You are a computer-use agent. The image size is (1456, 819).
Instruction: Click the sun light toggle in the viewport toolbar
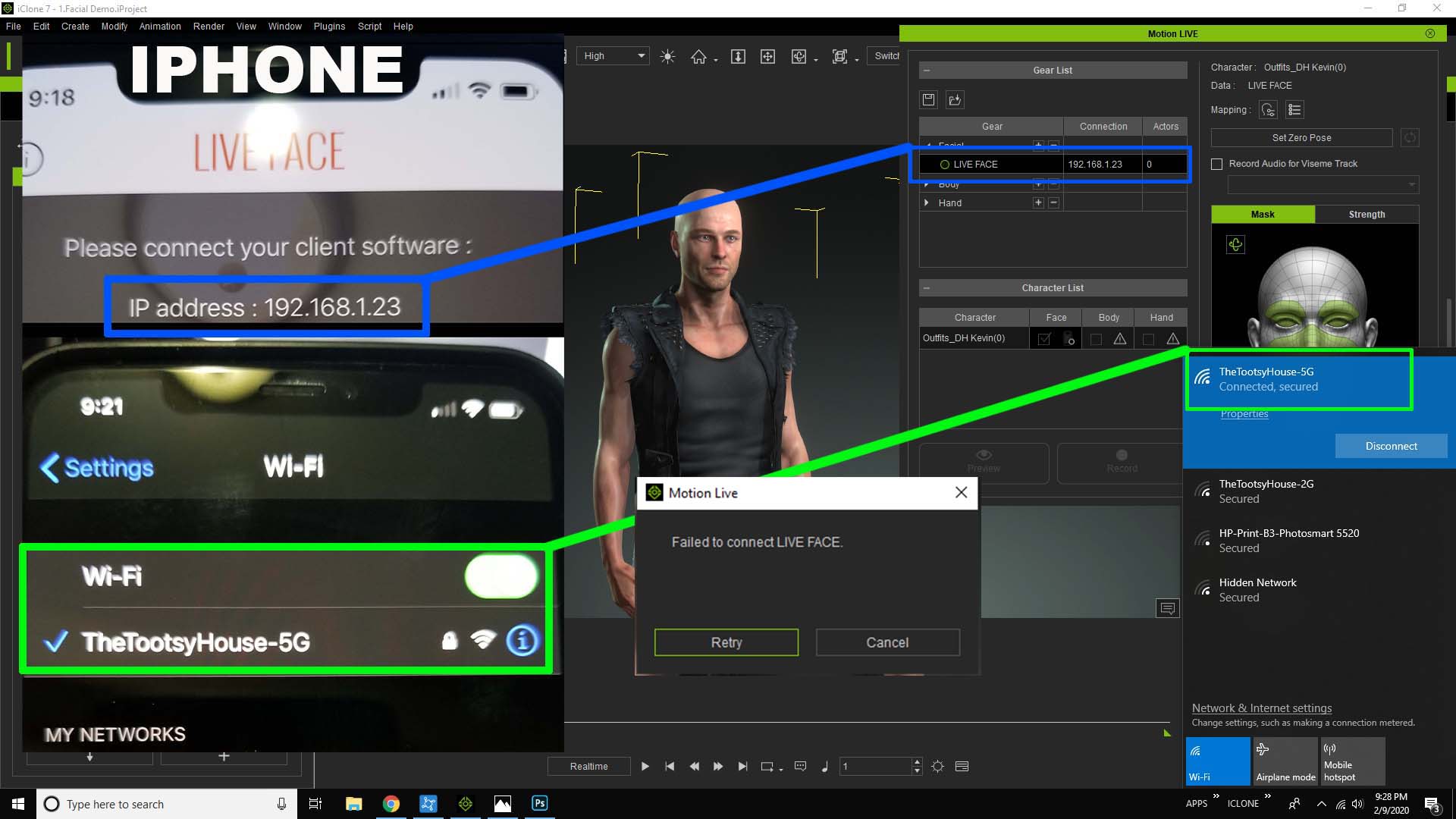(667, 56)
